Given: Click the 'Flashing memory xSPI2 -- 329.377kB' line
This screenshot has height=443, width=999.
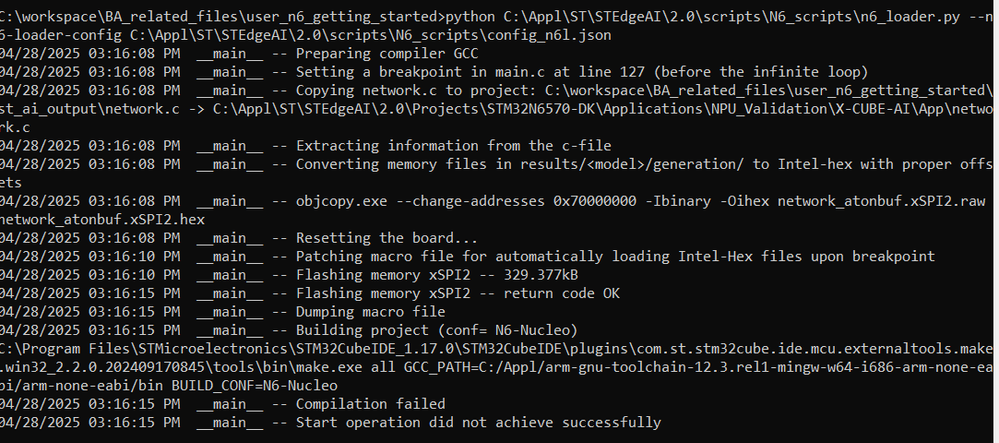Looking at the screenshot, I should click(x=436, y=275).
